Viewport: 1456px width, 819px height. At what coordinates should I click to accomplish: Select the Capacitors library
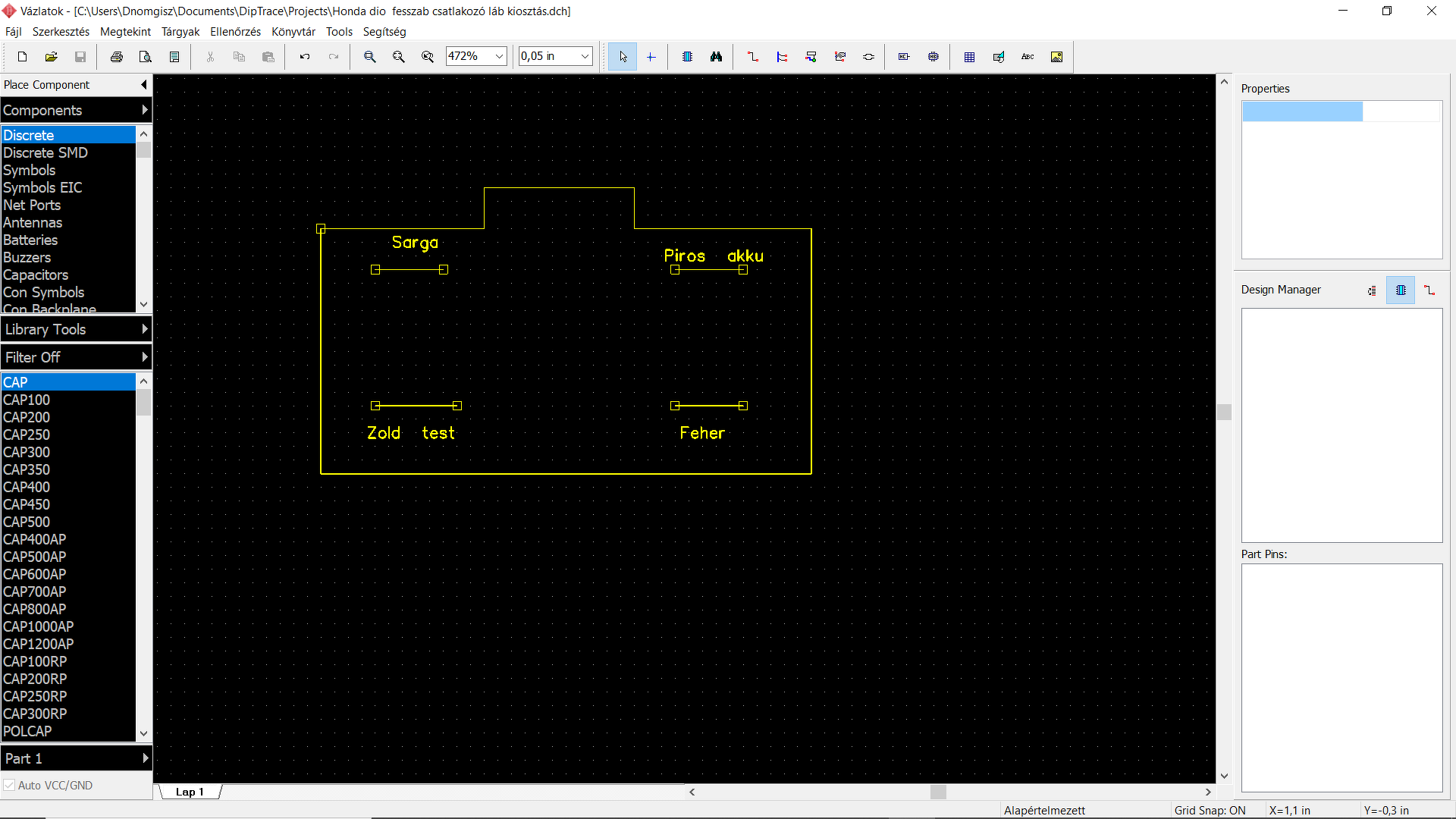(36, 275)
